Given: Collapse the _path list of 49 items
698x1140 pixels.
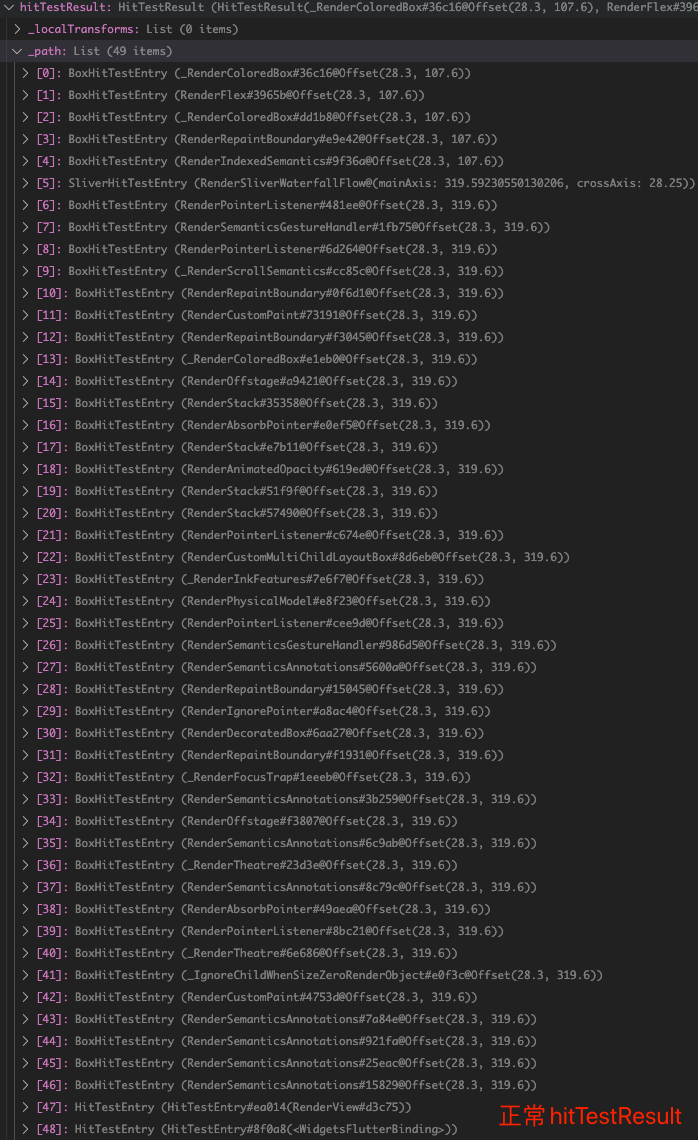Looking at the screenshot, I should tap(17, 52).
